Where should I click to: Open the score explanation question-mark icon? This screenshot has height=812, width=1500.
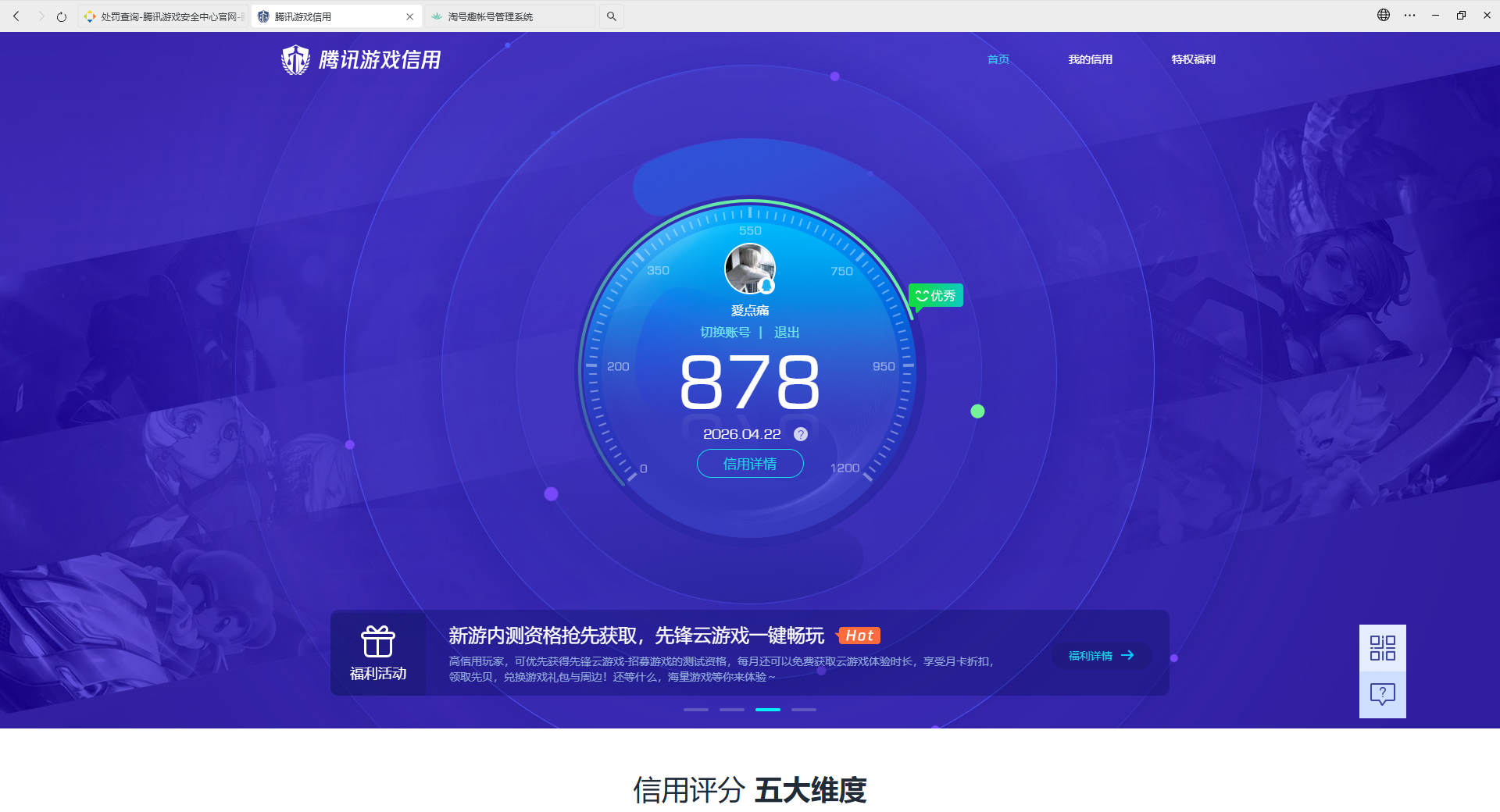click(x=799, y=434)
